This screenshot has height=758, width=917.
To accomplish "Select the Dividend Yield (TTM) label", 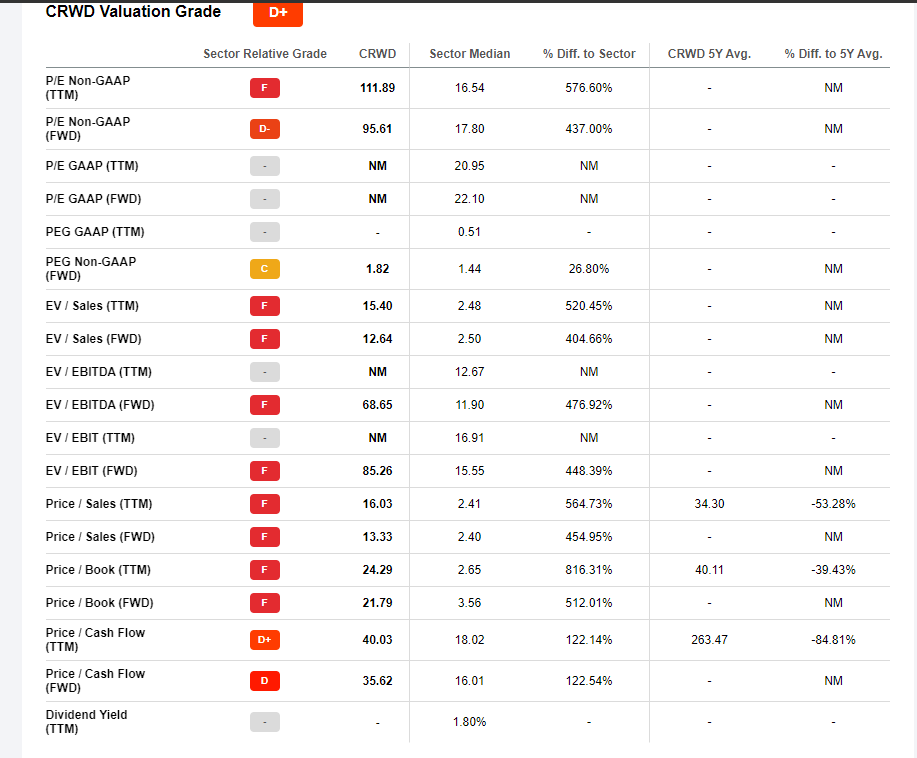I will pyautogui.click(x=87, y=722).
